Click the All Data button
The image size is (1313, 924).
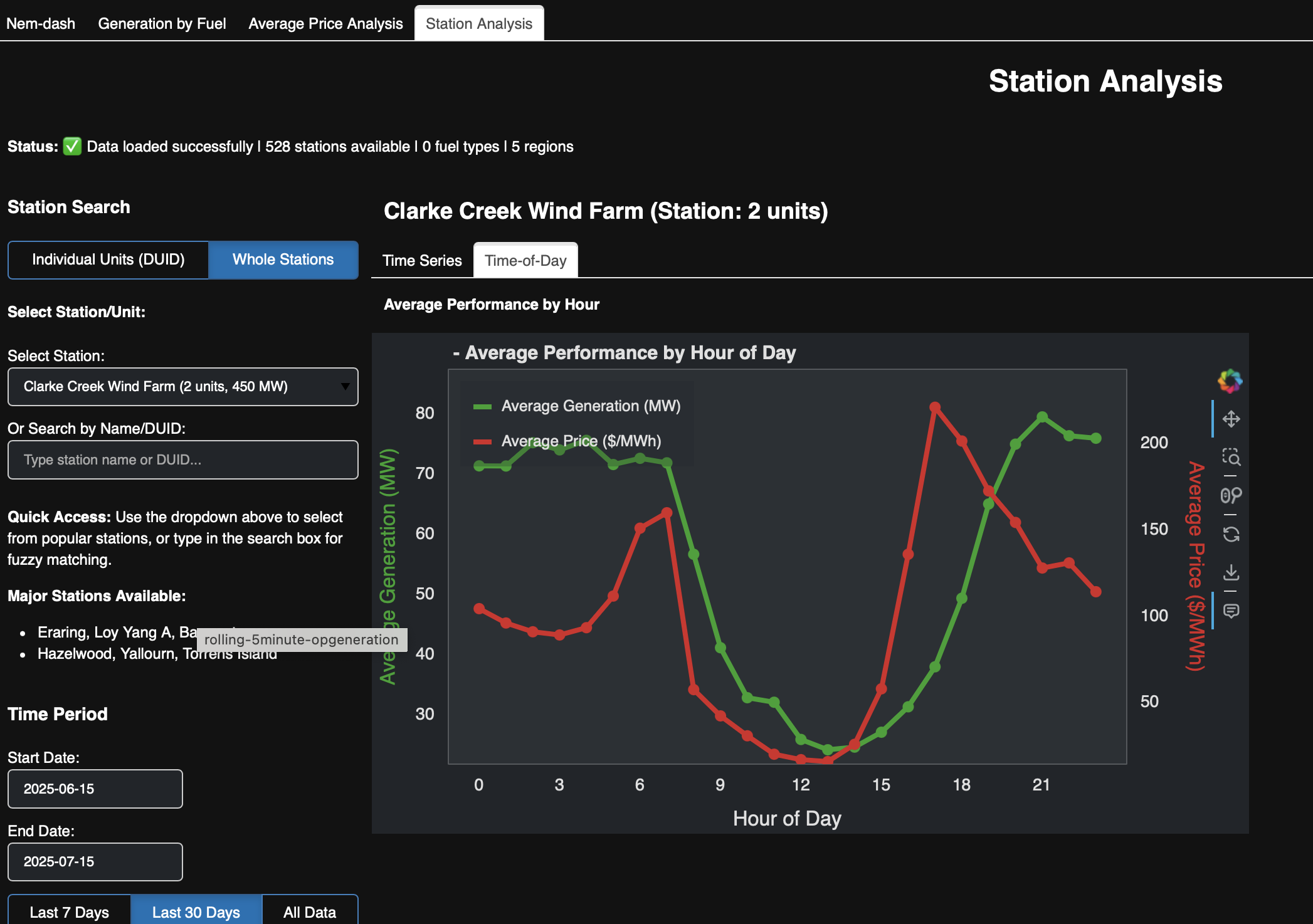[x=309, y=911]
